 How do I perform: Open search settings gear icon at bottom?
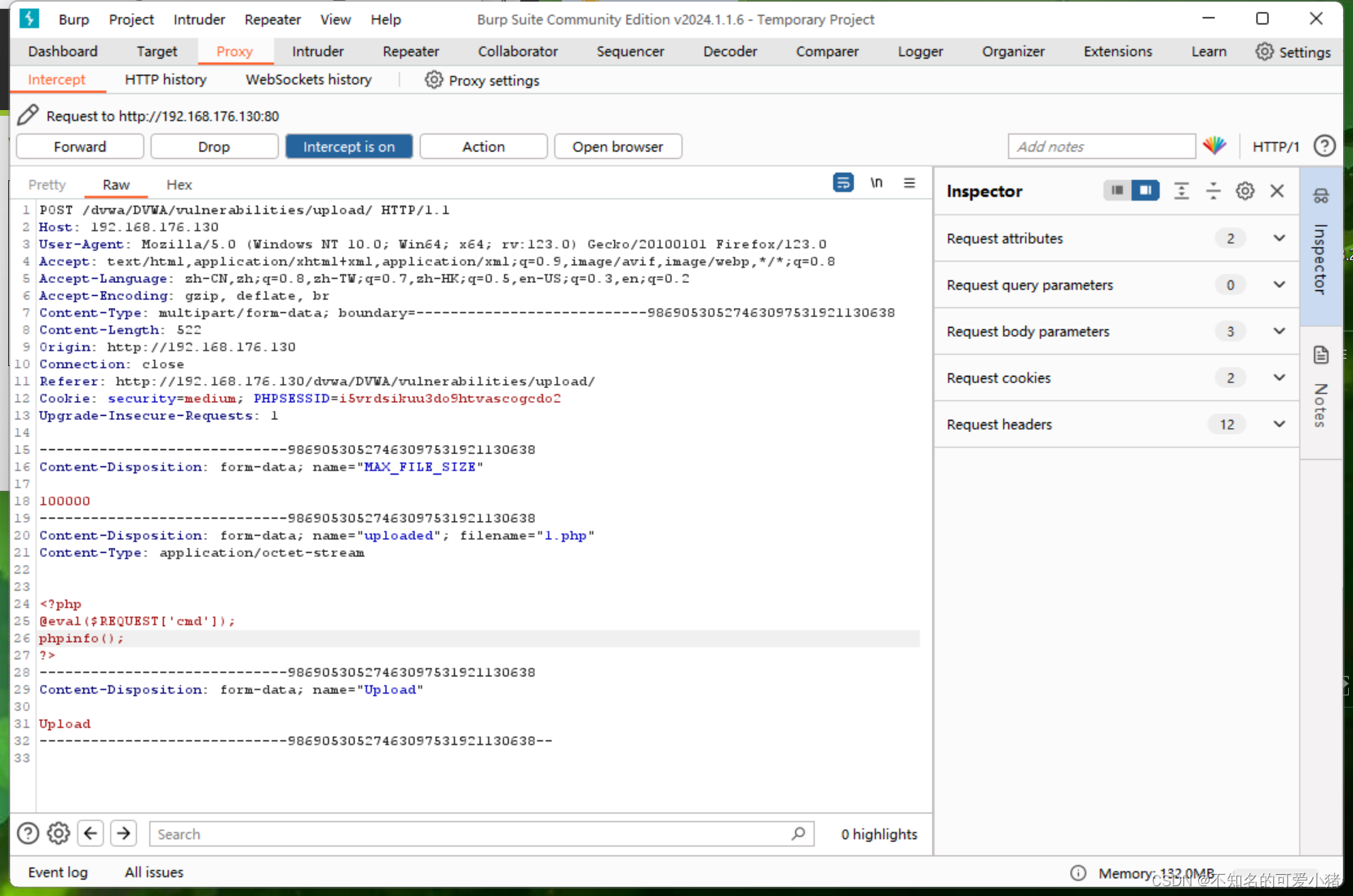59,833
